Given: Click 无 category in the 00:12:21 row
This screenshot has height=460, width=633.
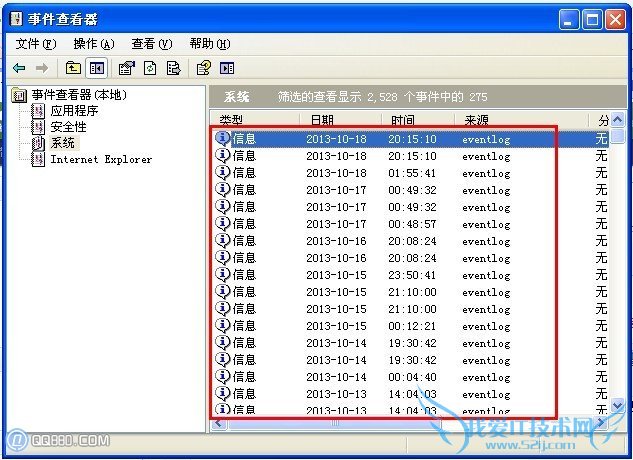Looking at the screenshot, I should point(602,326).
